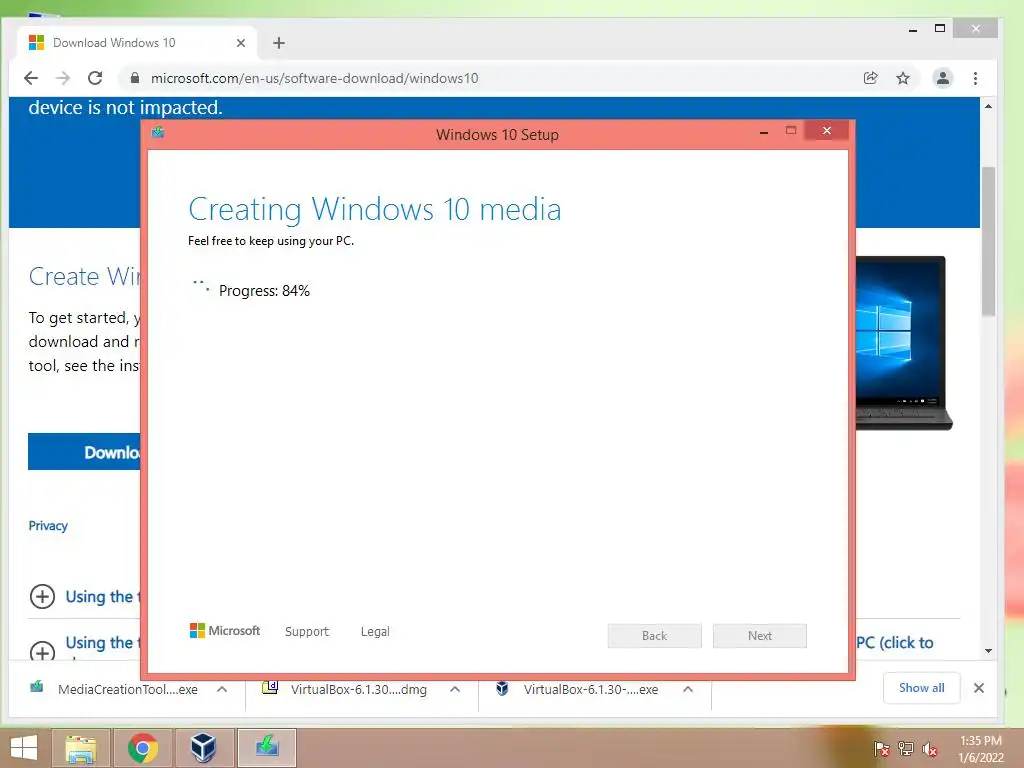The image size is (1024, 768).
Task: Click the Microsoft logo in Setup
Action: [x=225, y=631]
